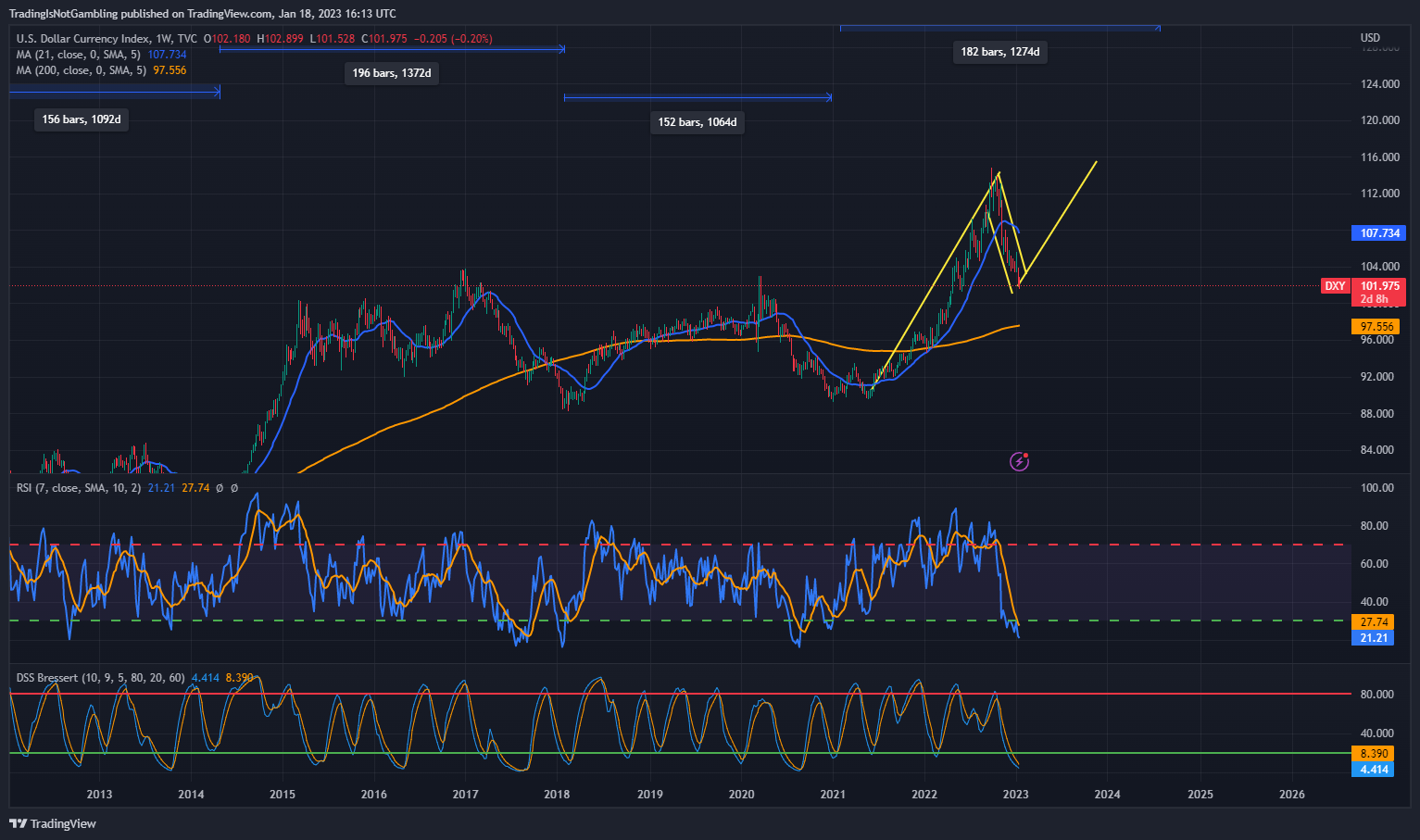Click the orange 27.74 RSI axis label
This screenshot has width=1420, height=840.
[x=1373, y=622]
